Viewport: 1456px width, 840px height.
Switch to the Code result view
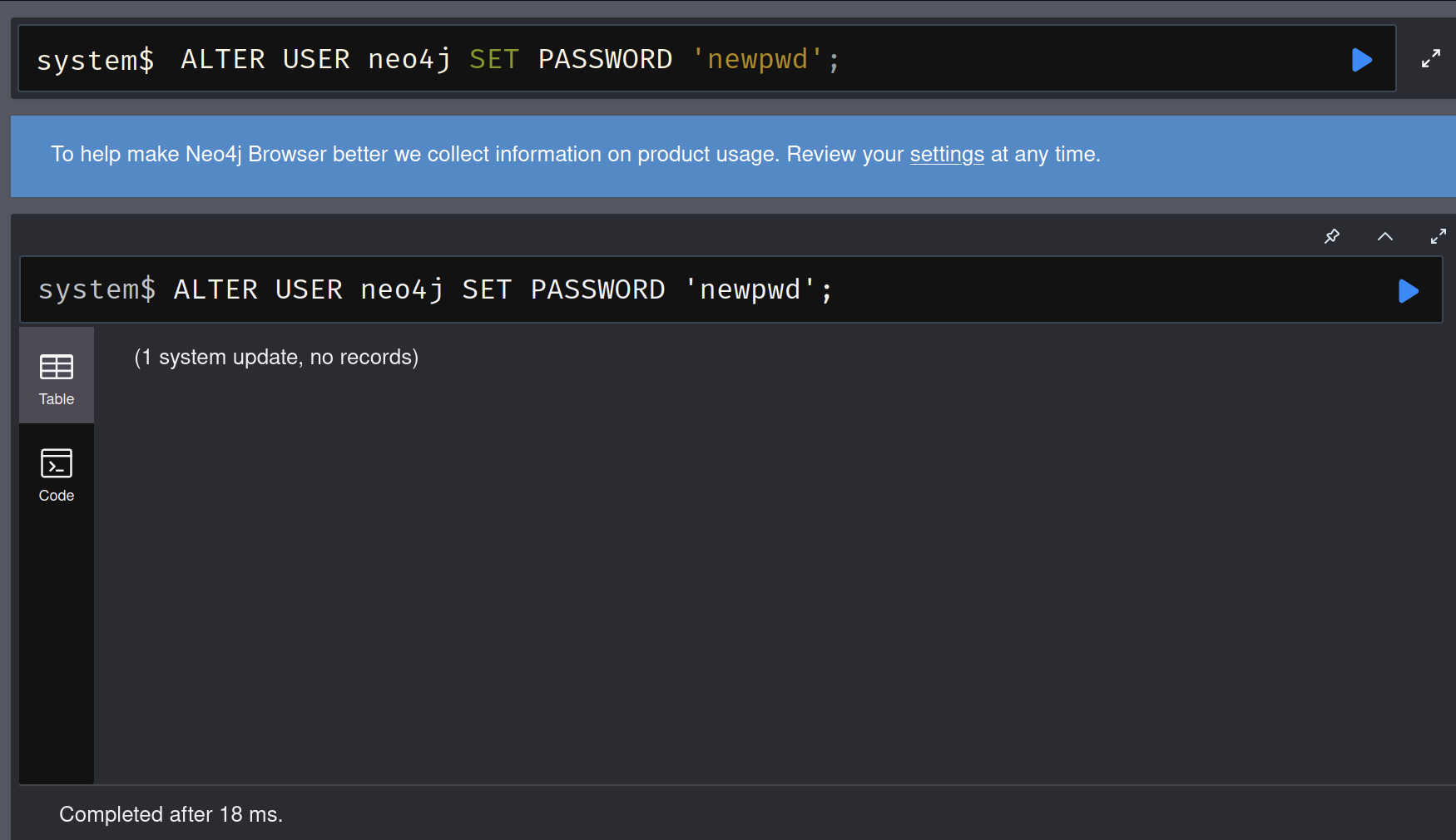pyautogui.click(x=57, y=474)
